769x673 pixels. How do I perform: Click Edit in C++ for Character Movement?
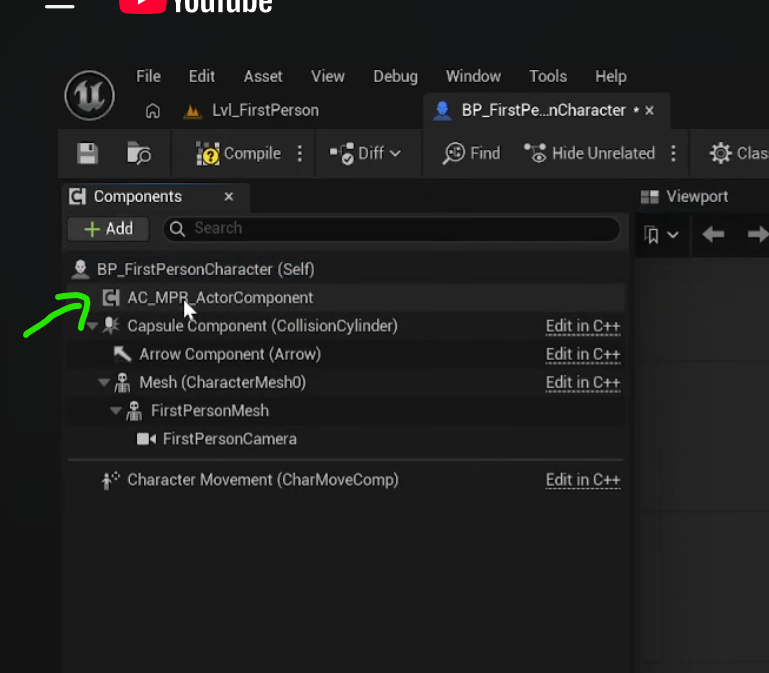coord(583,480)
